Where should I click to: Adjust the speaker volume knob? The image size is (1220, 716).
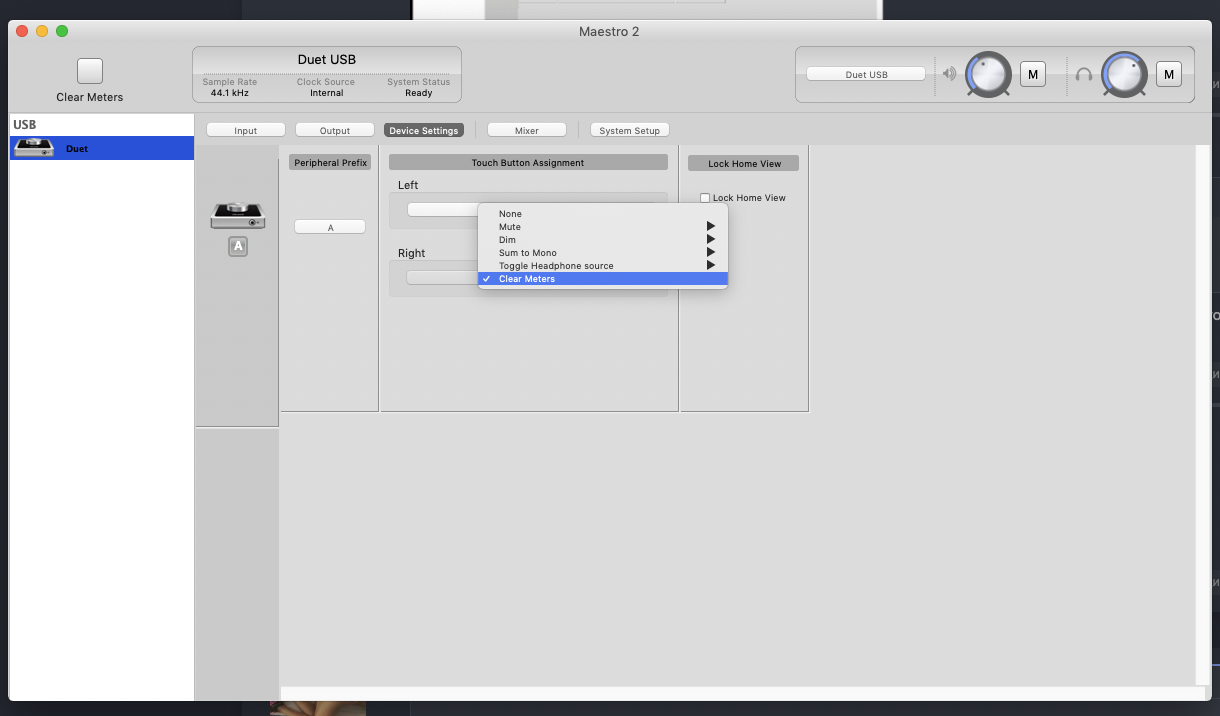[989, 74]
